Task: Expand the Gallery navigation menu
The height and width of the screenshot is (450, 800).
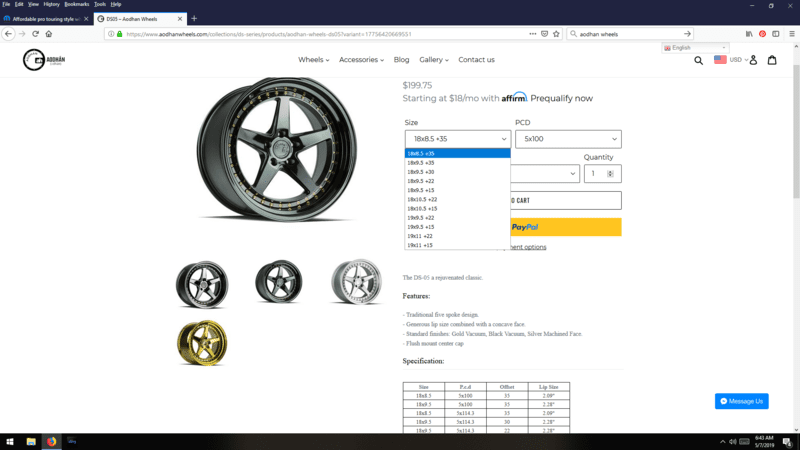Action: pos(434,60)
